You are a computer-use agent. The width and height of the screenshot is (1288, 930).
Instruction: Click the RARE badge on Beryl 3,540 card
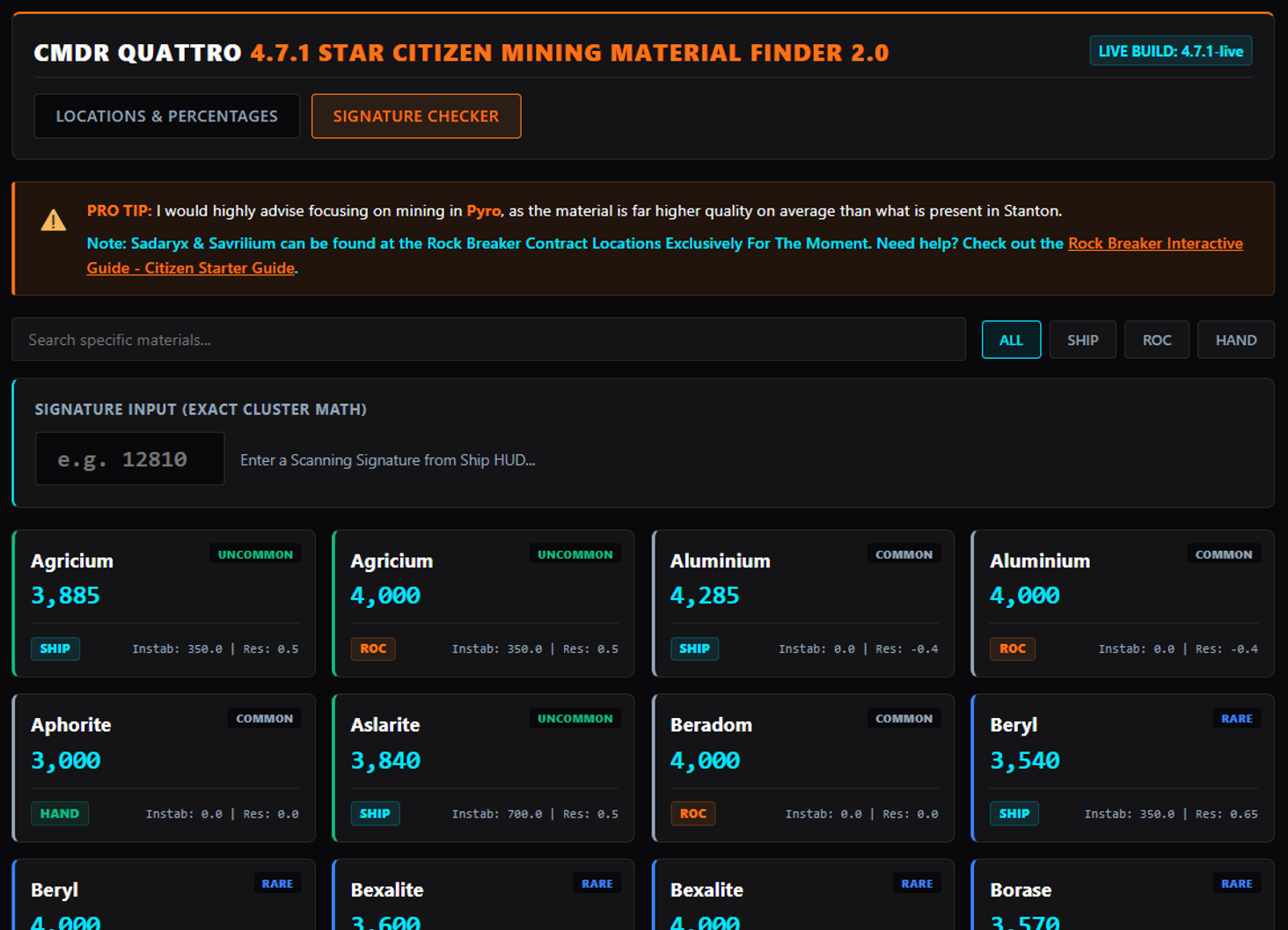click(1236, 719)
